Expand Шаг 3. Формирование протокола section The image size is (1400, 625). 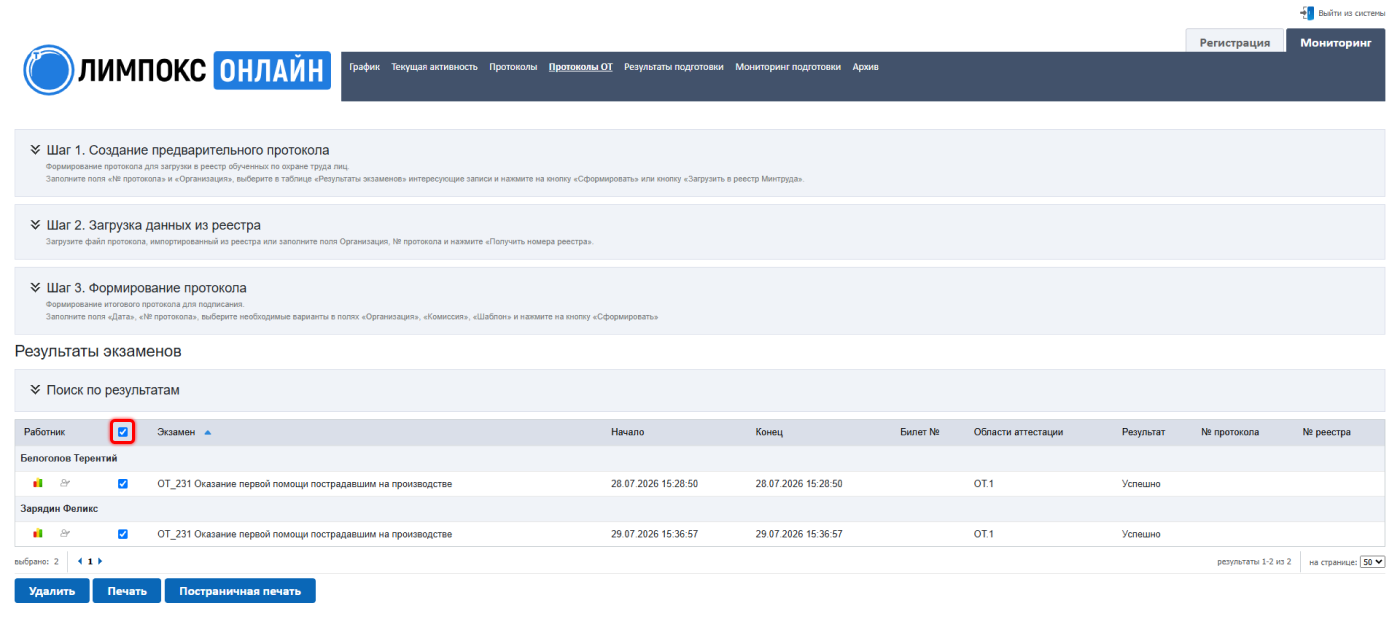138,288
